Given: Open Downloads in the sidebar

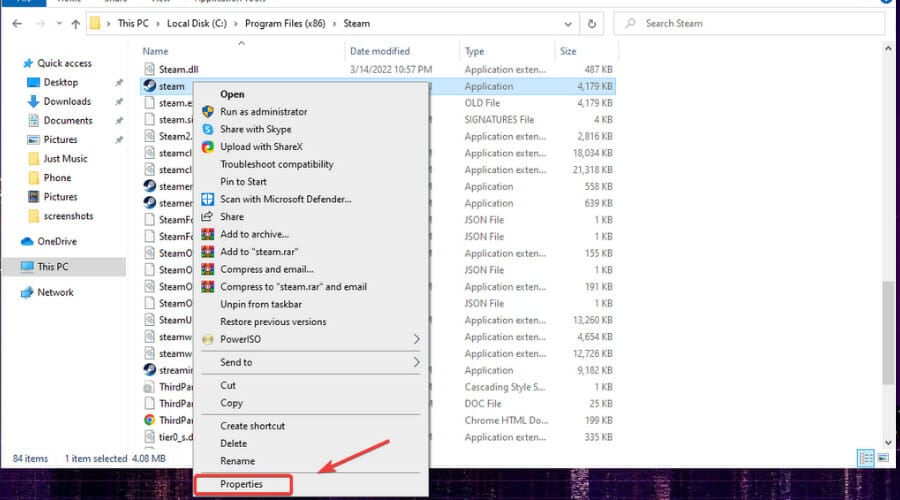Looking at the screenshot, I should [x=67, y=101].
